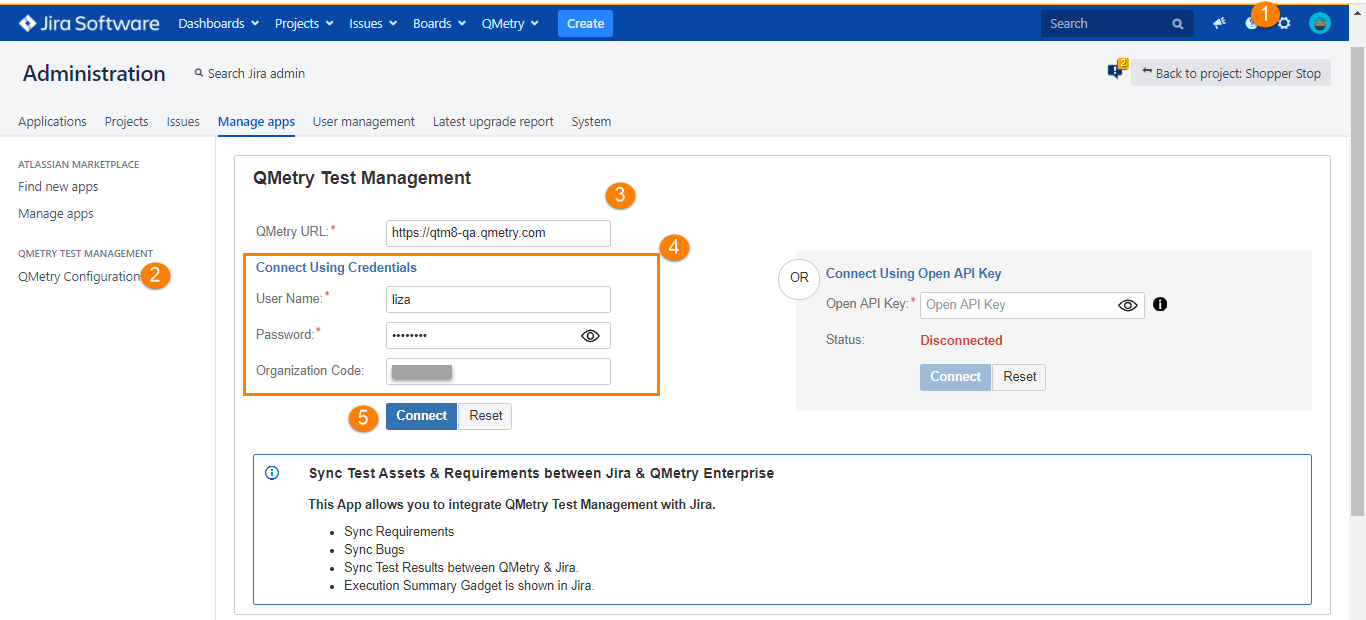Click the info icon beside Open API Key

coord(1160,304)
